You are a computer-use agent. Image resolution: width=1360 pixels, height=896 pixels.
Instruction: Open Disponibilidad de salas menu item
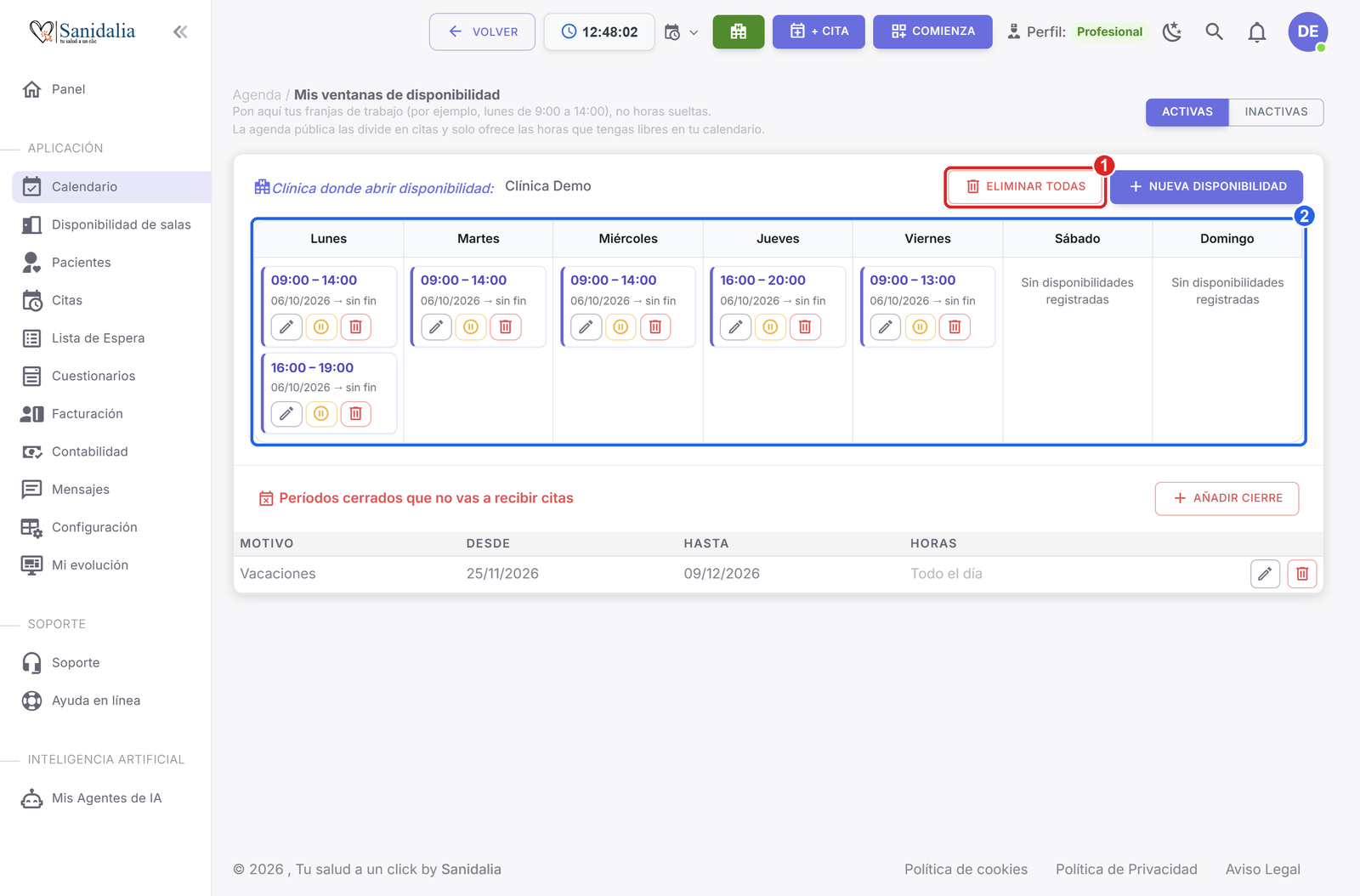(x=111, y=225)
